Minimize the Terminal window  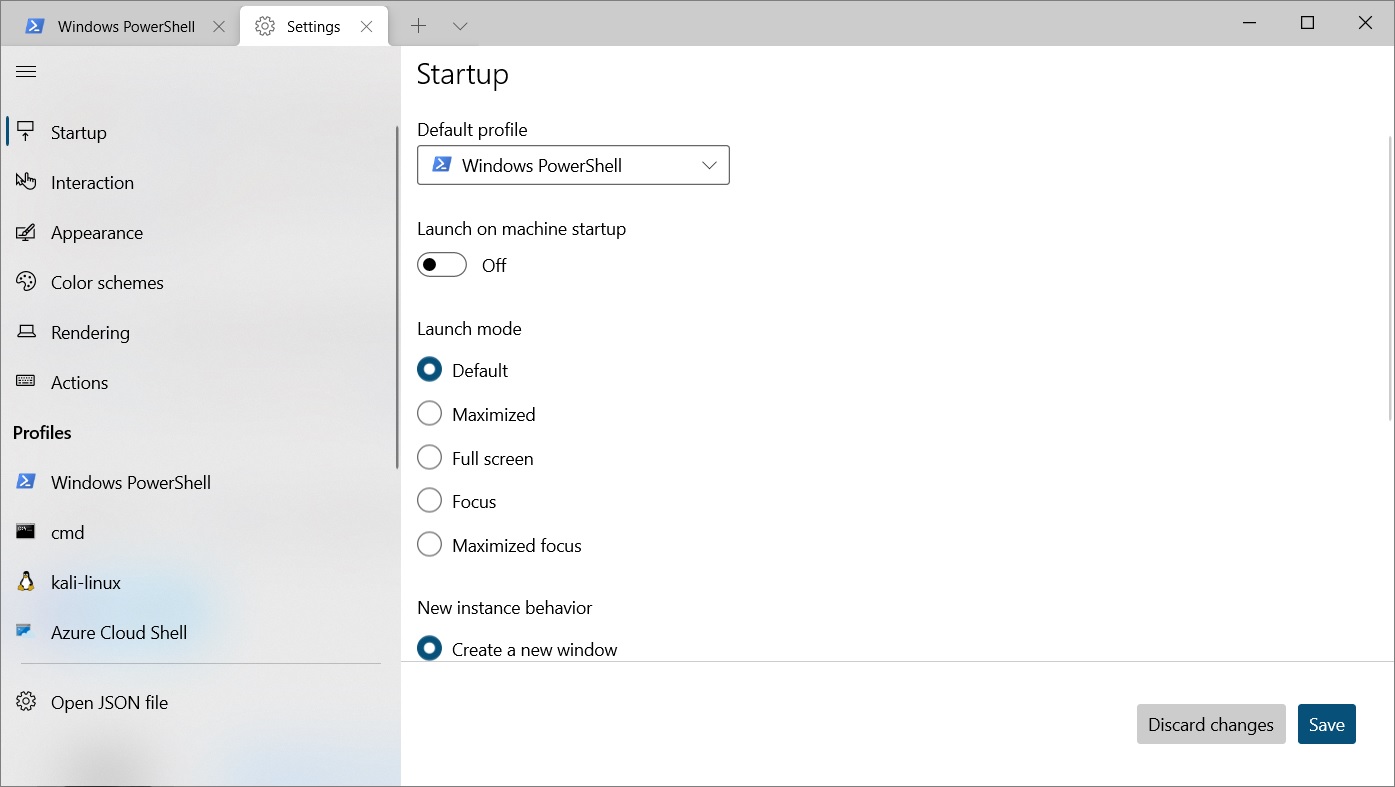1249,23
